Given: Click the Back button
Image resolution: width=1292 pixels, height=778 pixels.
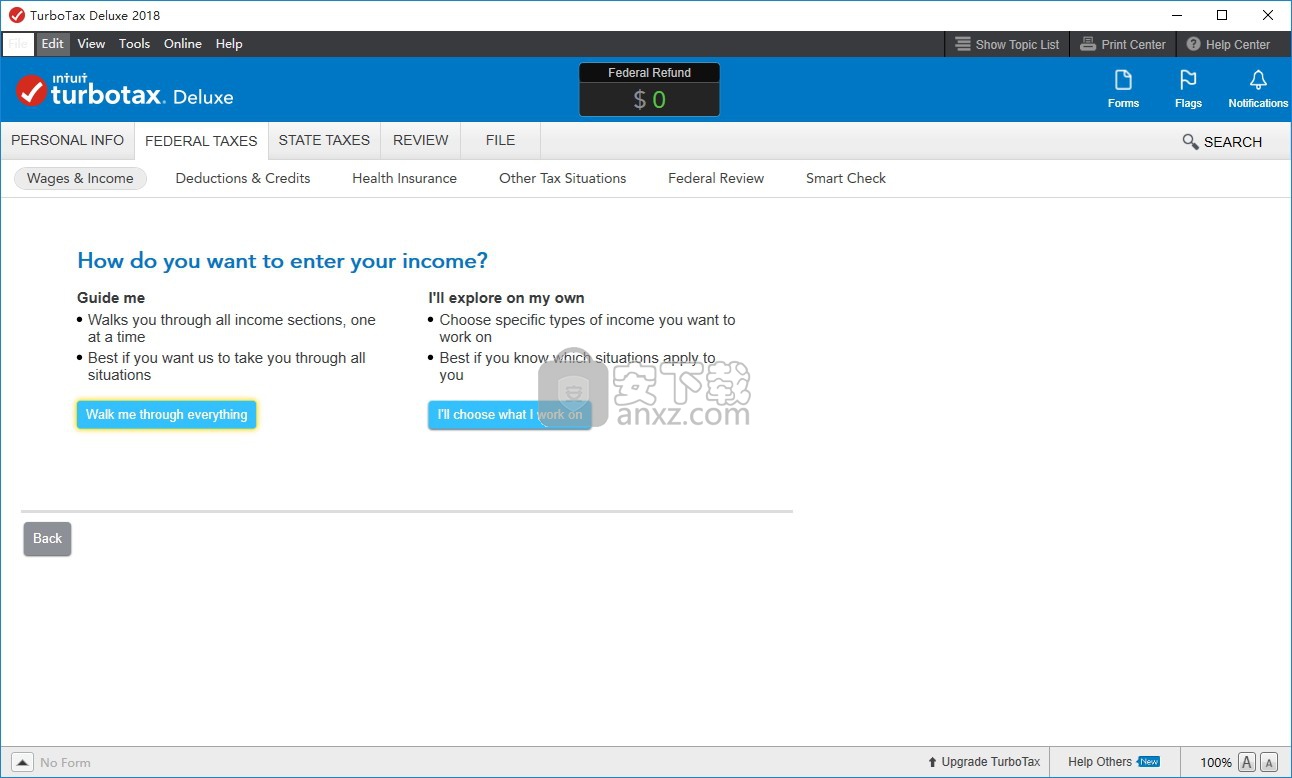Looking at the screenshot, I should [47, 539].
